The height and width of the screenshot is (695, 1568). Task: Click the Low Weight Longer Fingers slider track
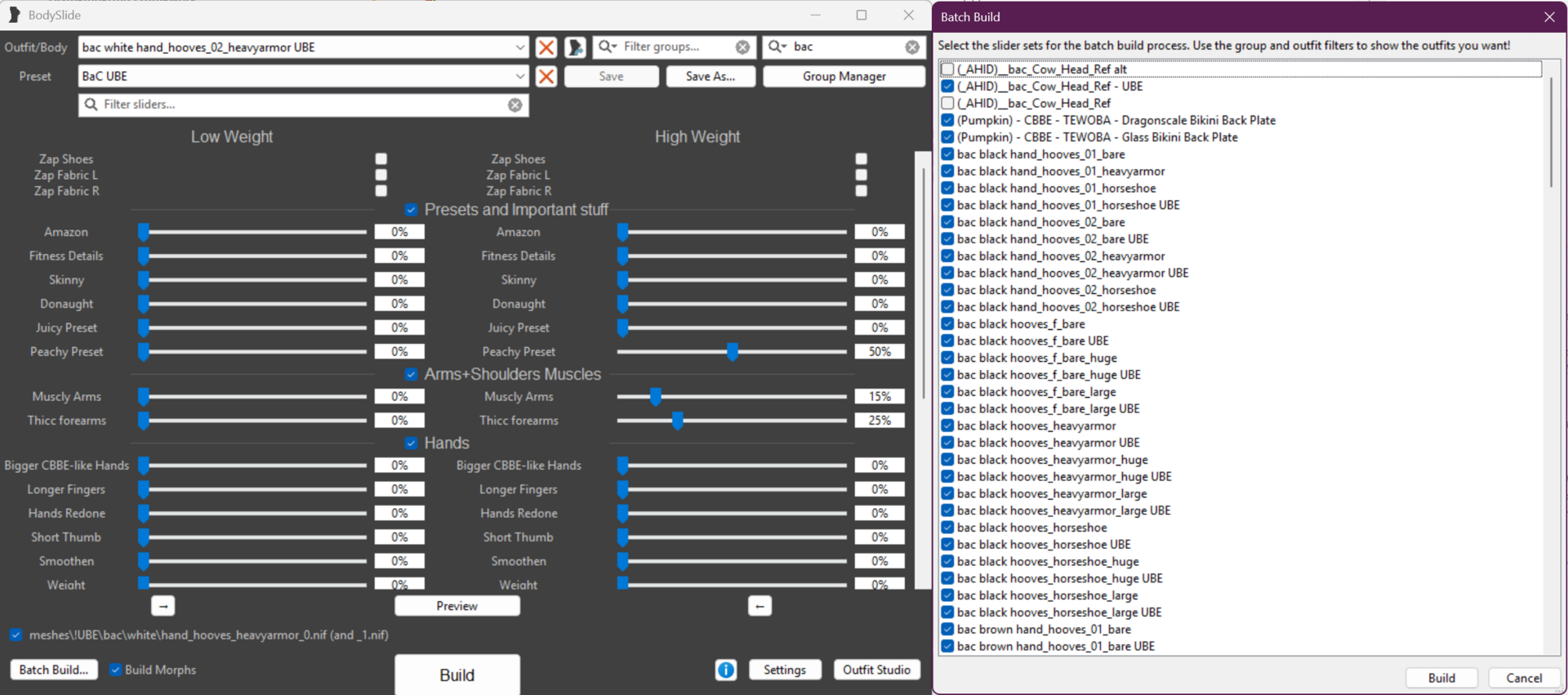point(253,489)
